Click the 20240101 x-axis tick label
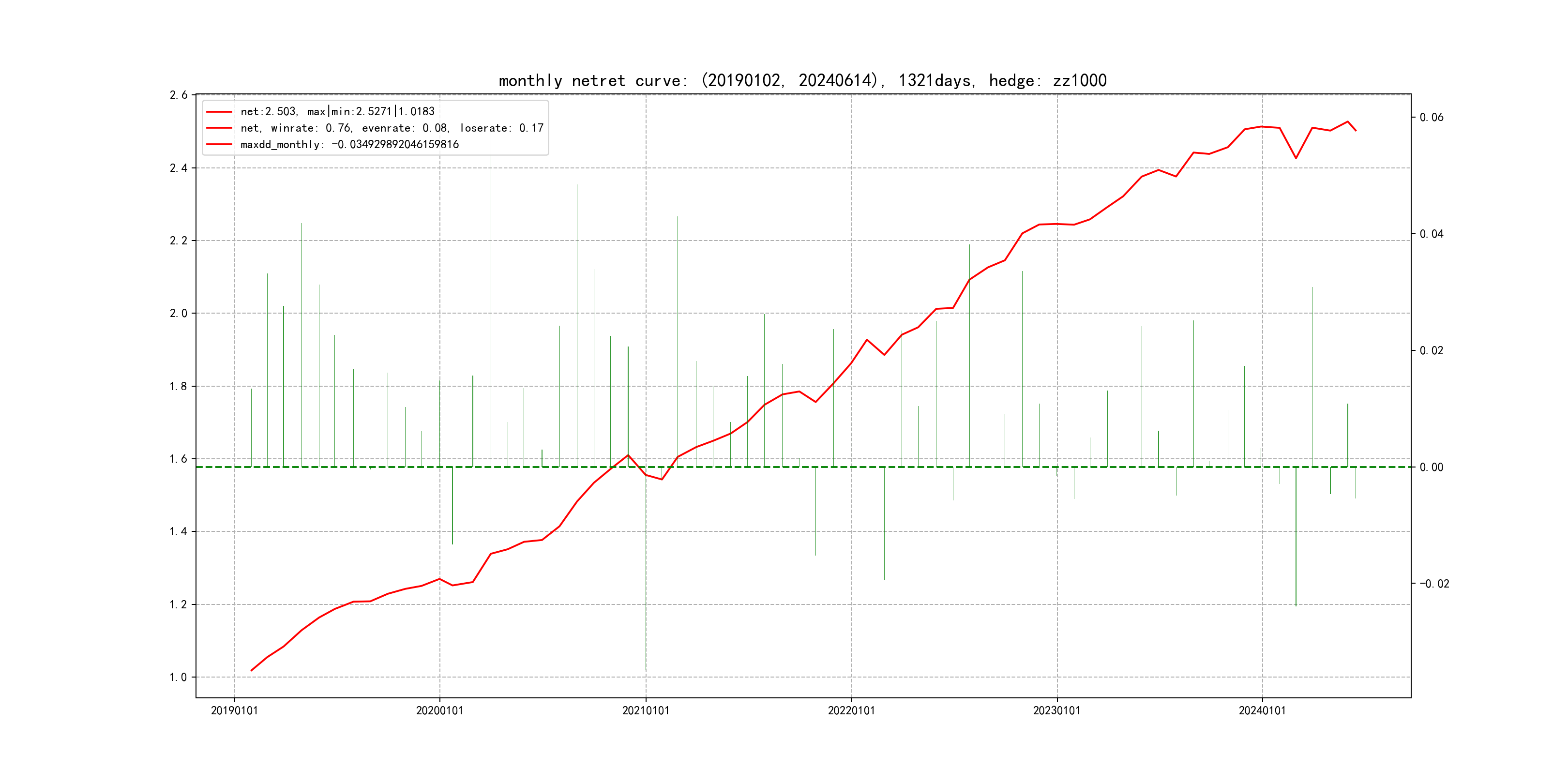1568x784 pixels. tap(1262, 710)
